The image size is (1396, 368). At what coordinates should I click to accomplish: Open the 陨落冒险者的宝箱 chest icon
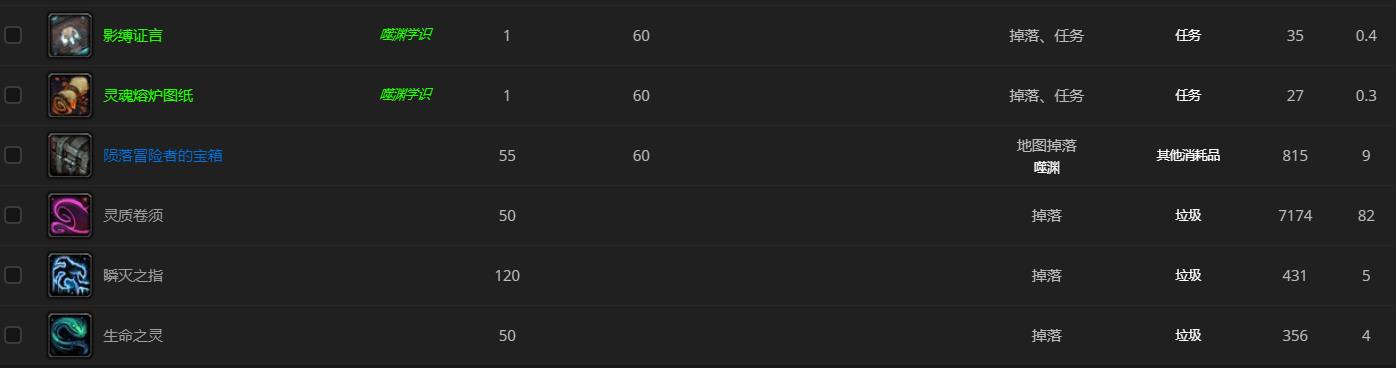click(x=70, y=156)
